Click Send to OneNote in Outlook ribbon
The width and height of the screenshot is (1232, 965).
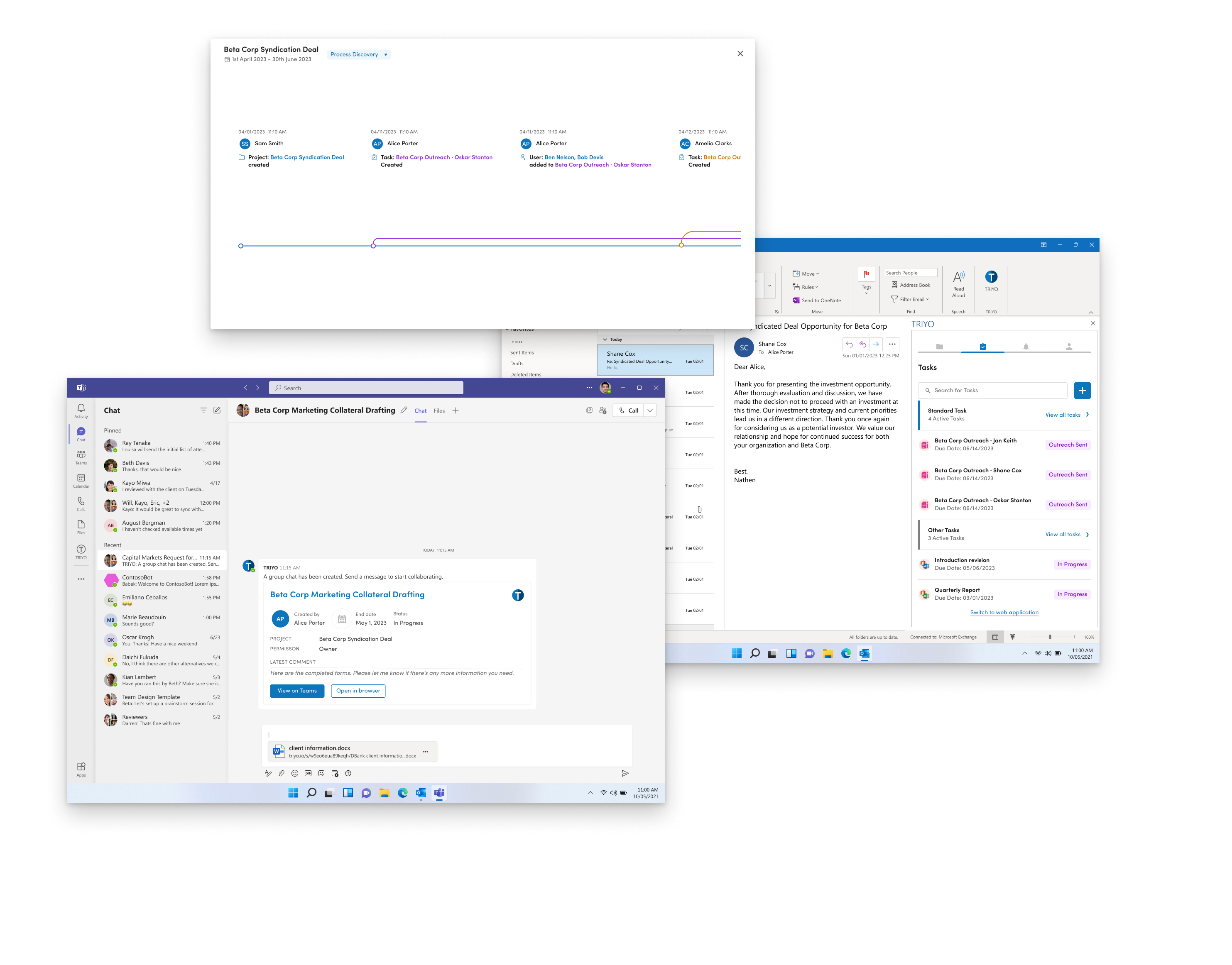pyautogui.click(x=817, y=300)
